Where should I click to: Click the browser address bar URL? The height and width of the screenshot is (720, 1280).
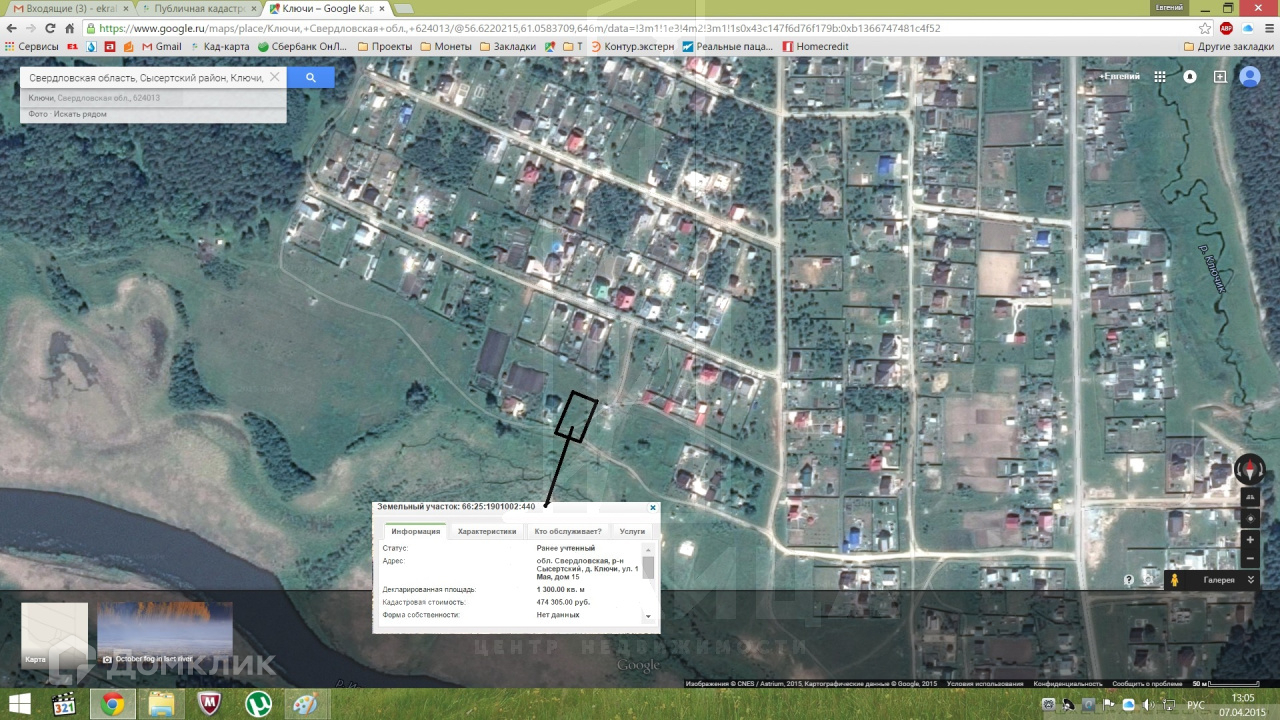point(640,28)
